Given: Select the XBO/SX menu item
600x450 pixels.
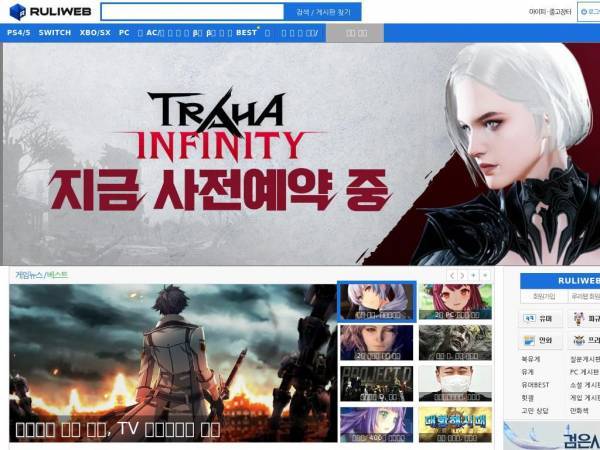Looking at the screenshot, I should point(95,33).
